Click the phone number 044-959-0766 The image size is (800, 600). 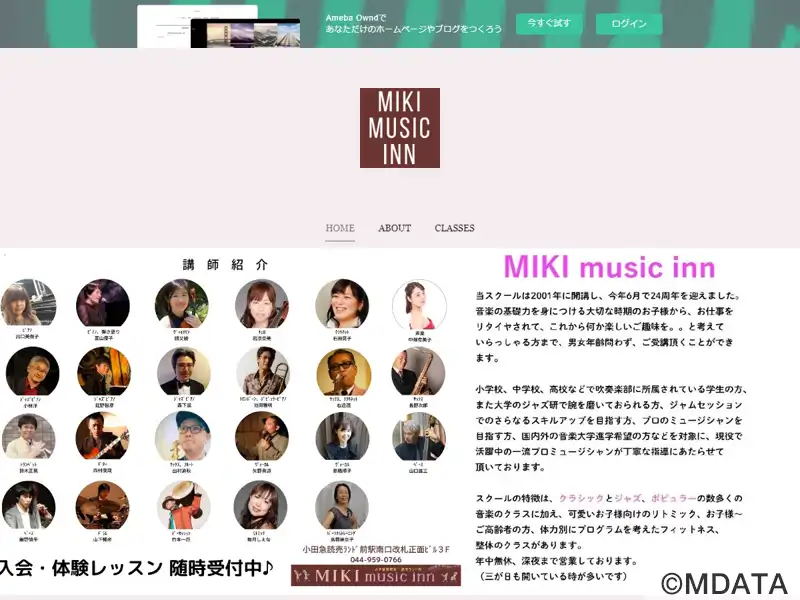[376, 560]
